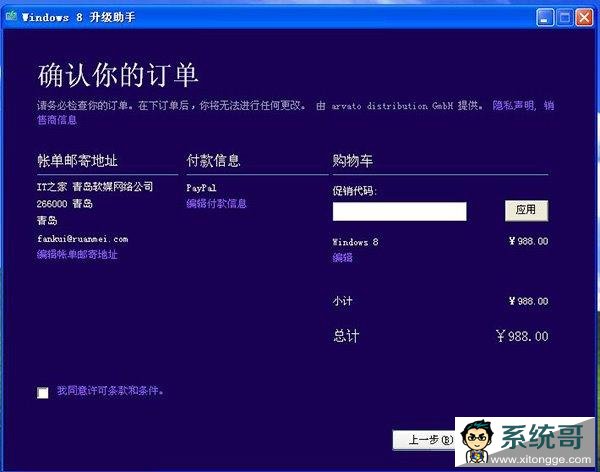This screenshot has width=600, height=472.
Task: Click the disabled maximize button in title bar
Action: 564,17
